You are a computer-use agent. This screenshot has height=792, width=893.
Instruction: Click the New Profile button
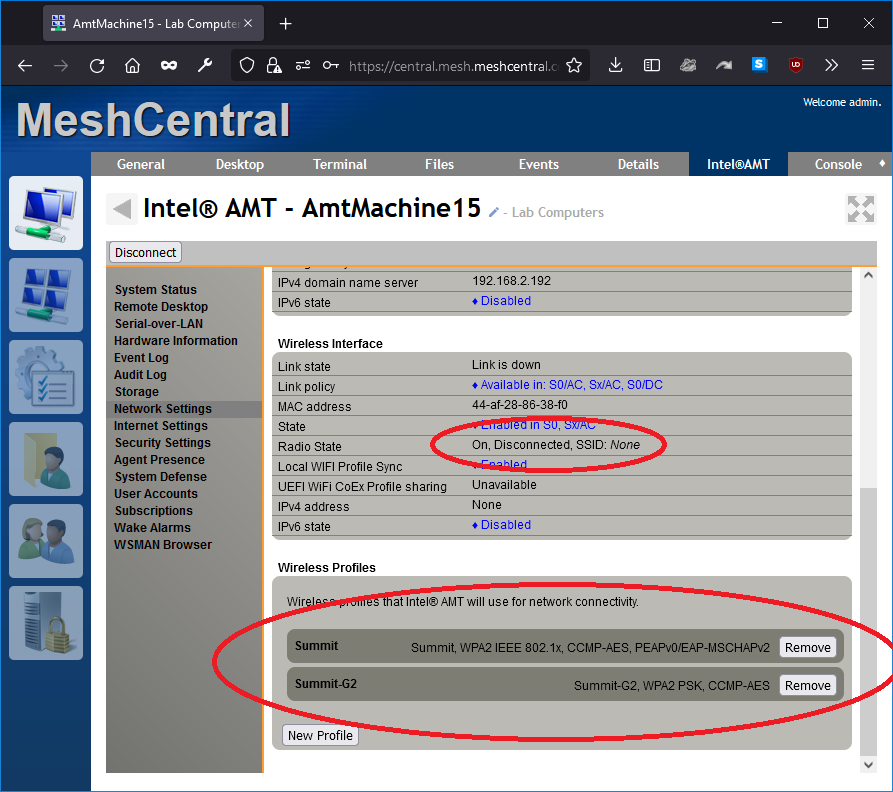[x=319, y=735]
